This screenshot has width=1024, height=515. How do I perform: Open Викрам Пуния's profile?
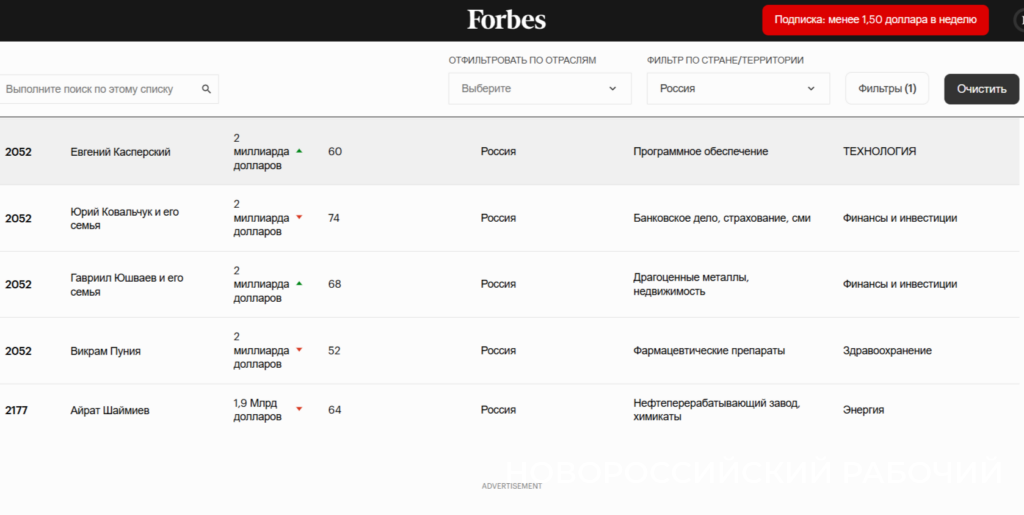105,351
